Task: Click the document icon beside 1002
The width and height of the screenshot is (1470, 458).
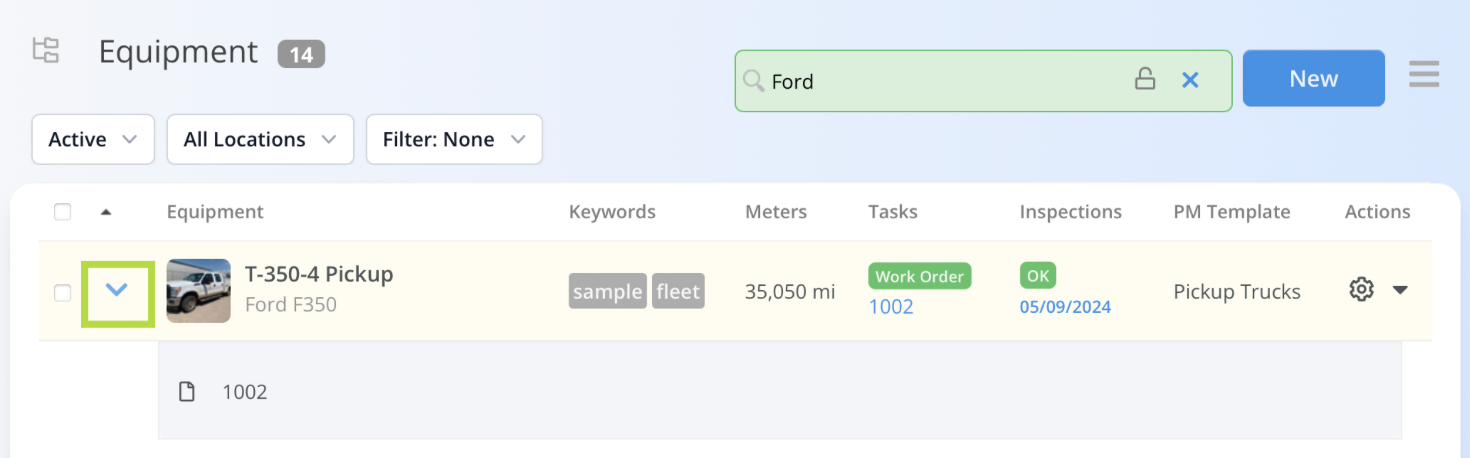Action: point(187,391)
